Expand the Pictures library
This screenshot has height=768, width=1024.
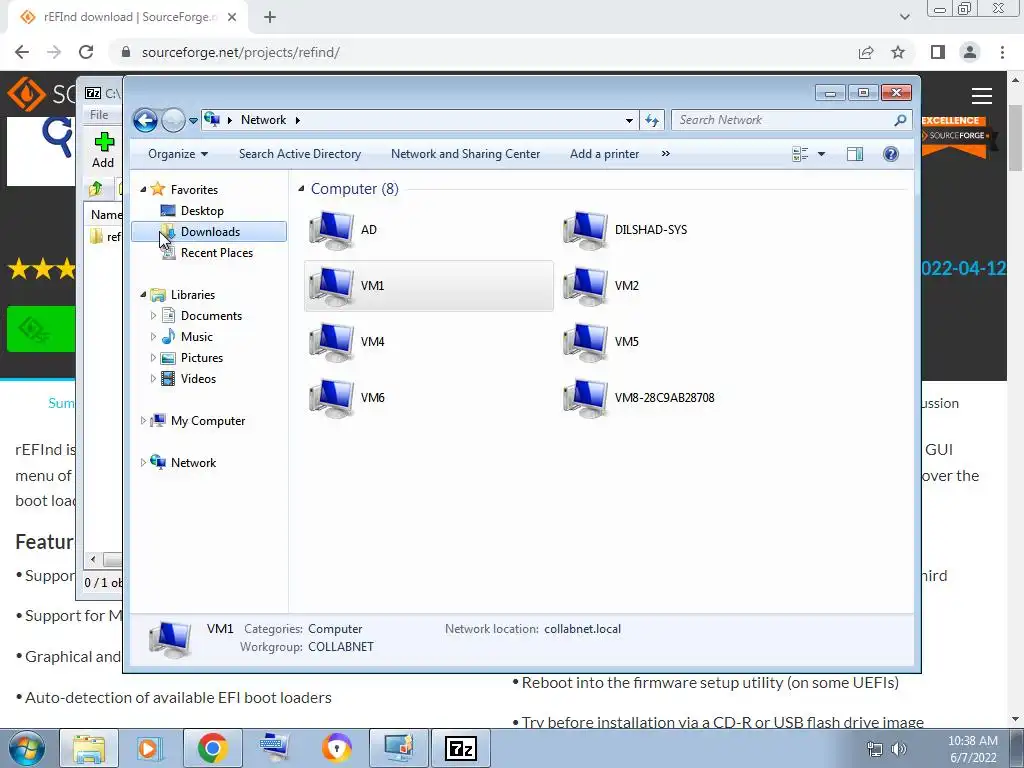[x=153, y=357]
